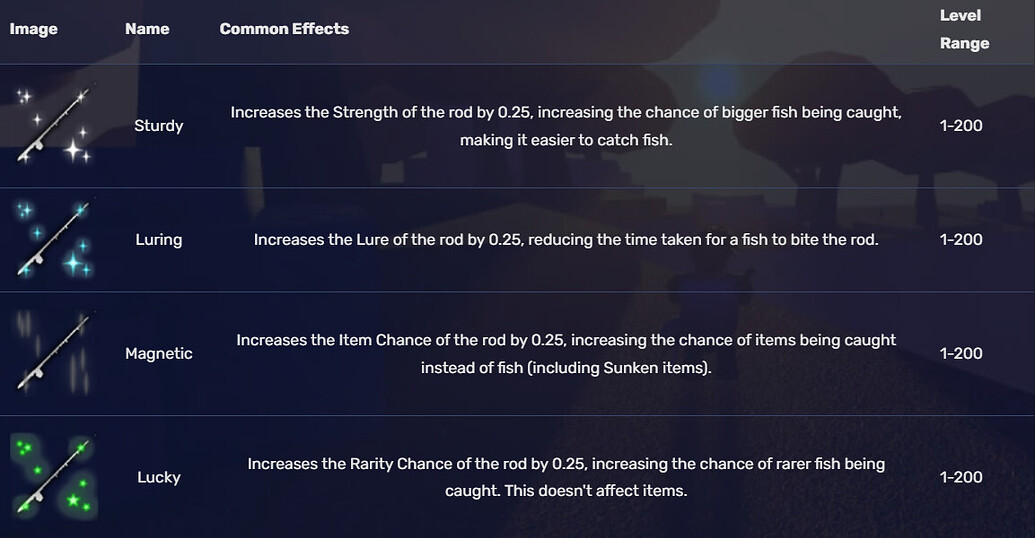Click the Luring effect description text
The width and height of the screenshot is (1035, 538).
566,240
